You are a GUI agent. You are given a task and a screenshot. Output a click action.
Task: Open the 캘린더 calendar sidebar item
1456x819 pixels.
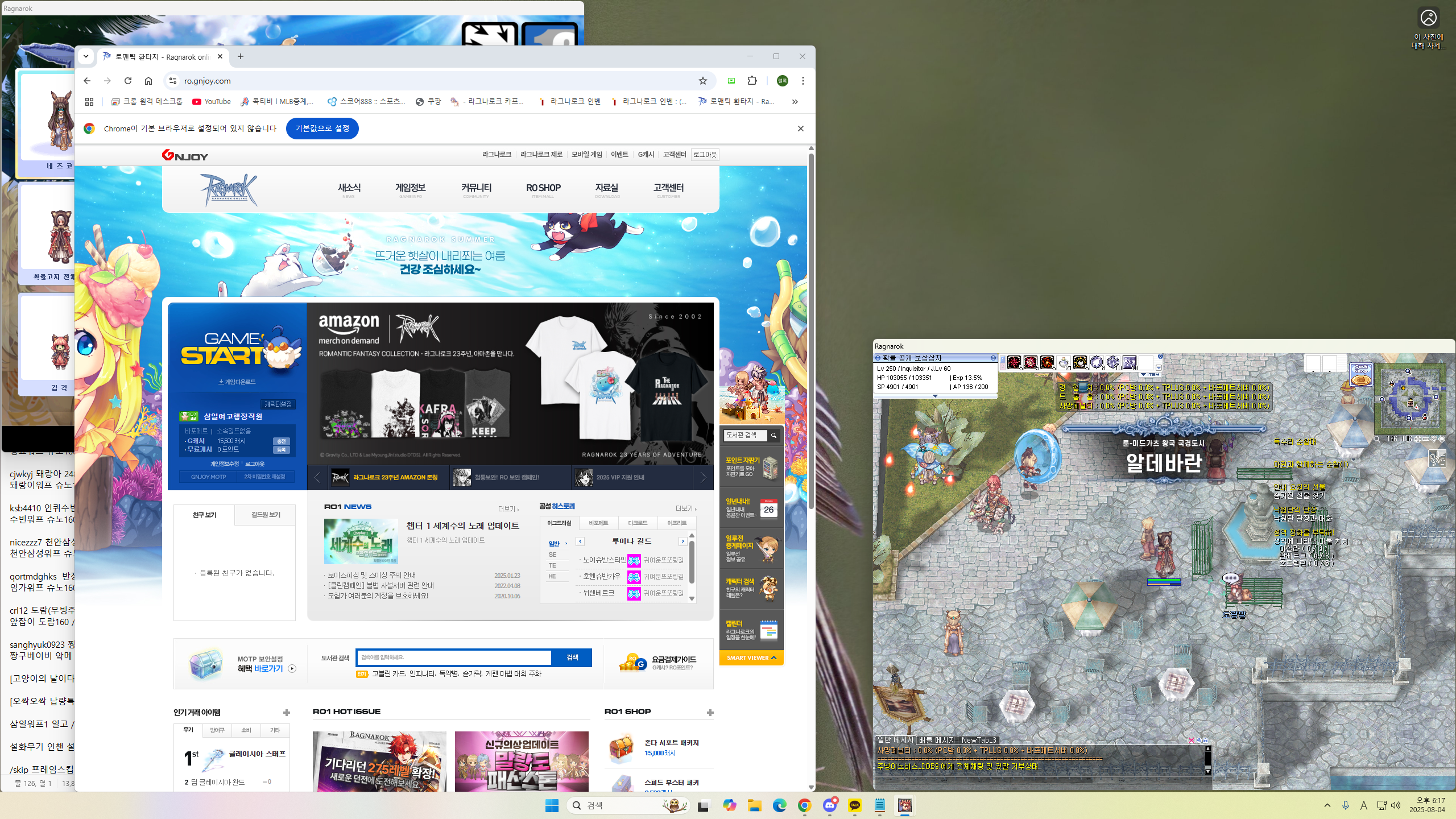tap(751, 630)
